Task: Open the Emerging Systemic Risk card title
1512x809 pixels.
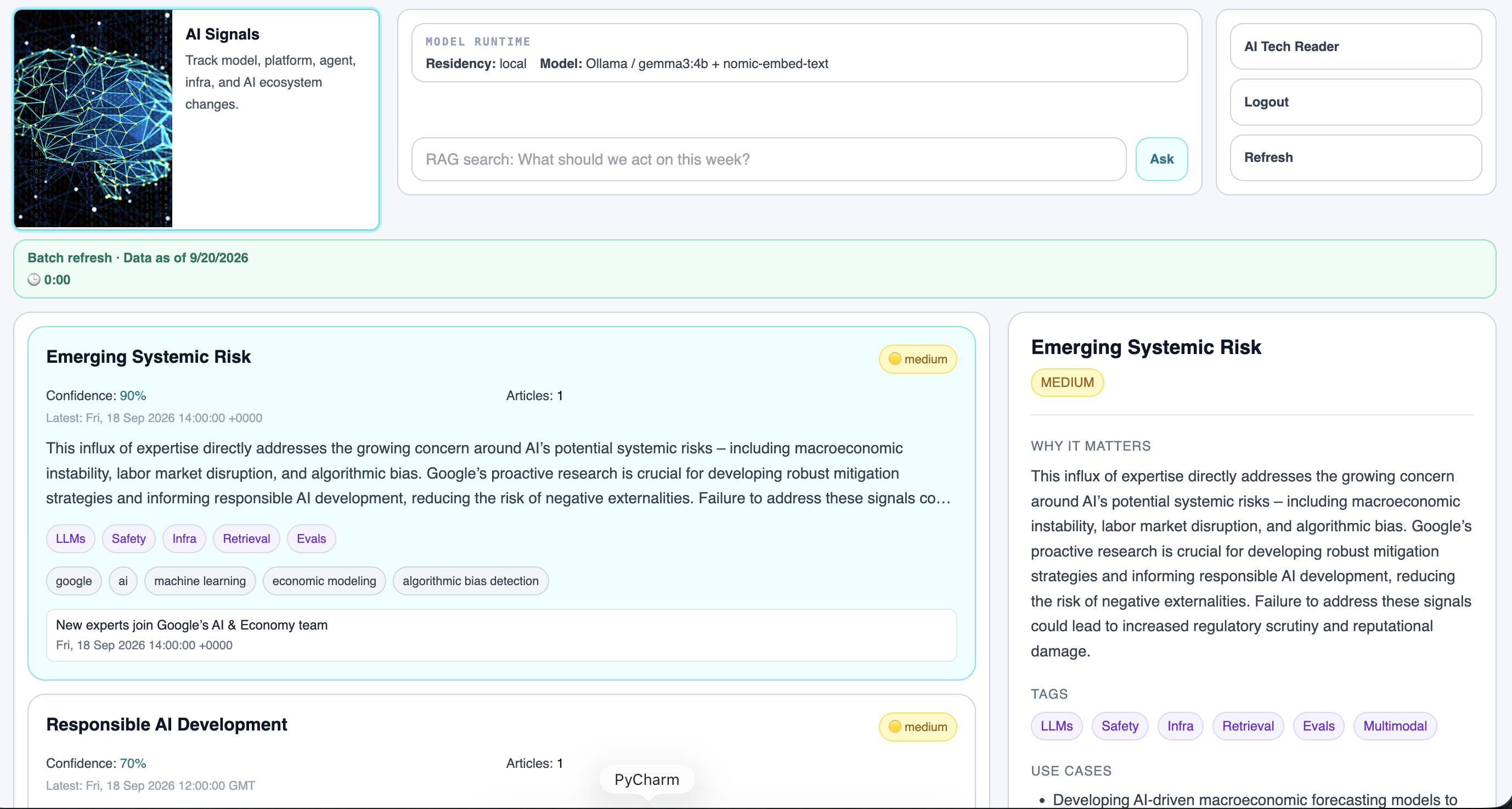Action: 149,356
